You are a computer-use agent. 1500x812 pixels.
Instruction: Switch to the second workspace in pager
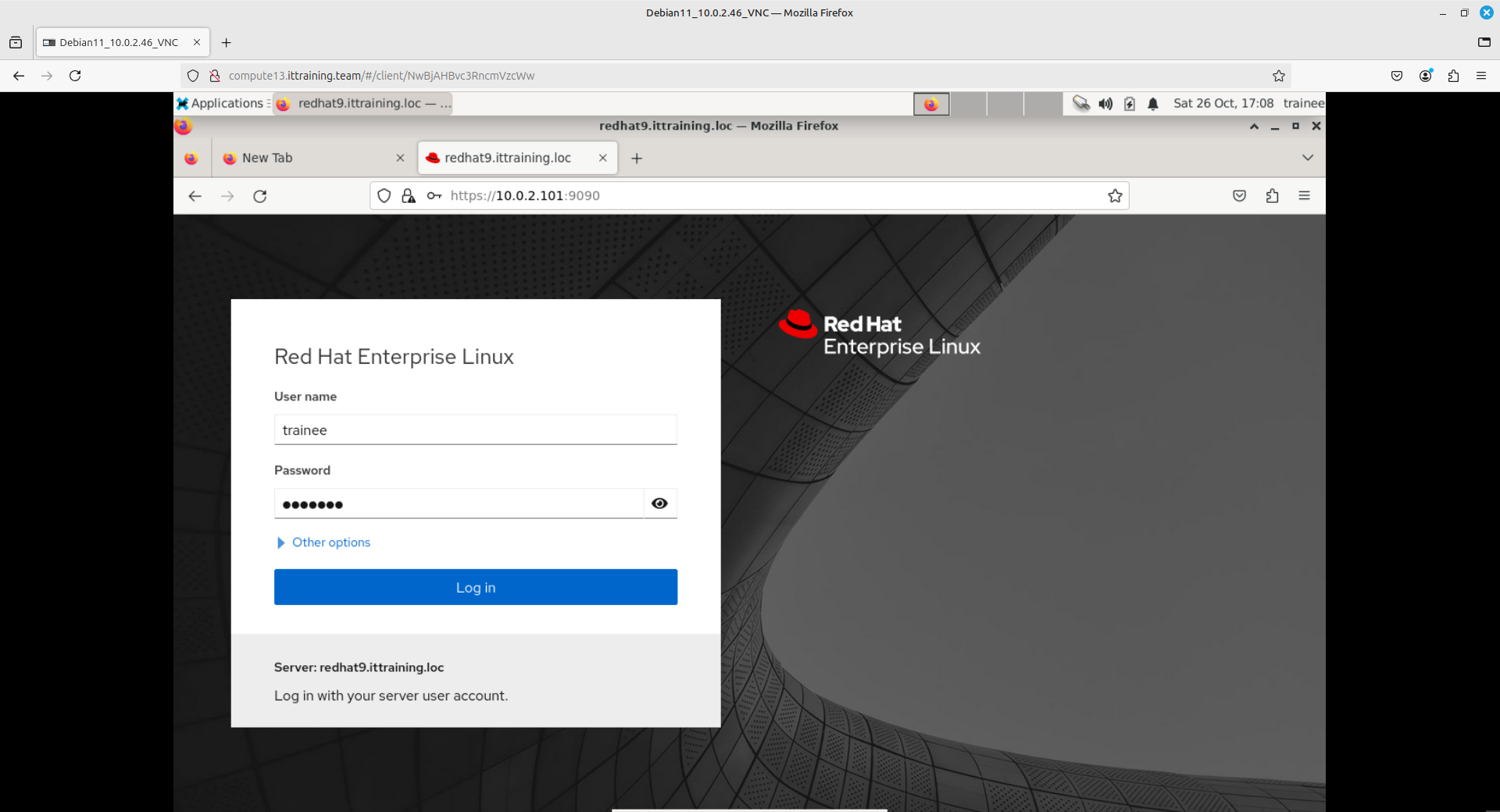[969, 104]
